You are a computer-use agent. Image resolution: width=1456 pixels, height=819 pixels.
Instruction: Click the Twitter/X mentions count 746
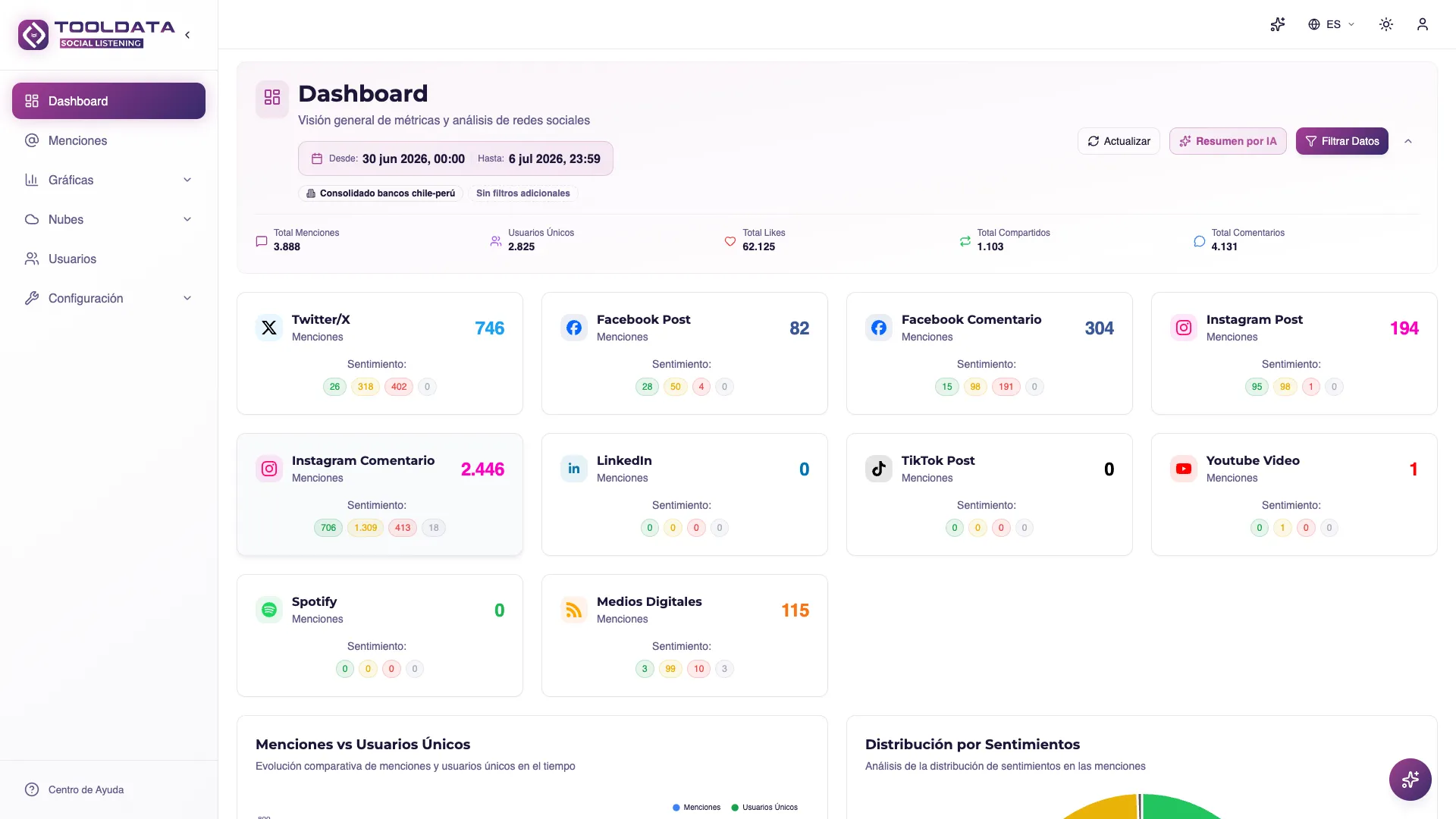coord(490,328)
